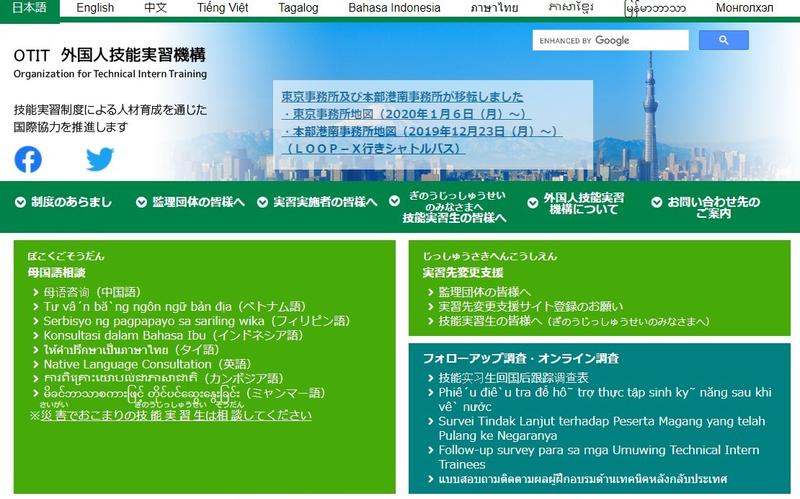Open the OTIT Facebook page icon
This screenshot has height=499, width=800.
pos(28,159)
